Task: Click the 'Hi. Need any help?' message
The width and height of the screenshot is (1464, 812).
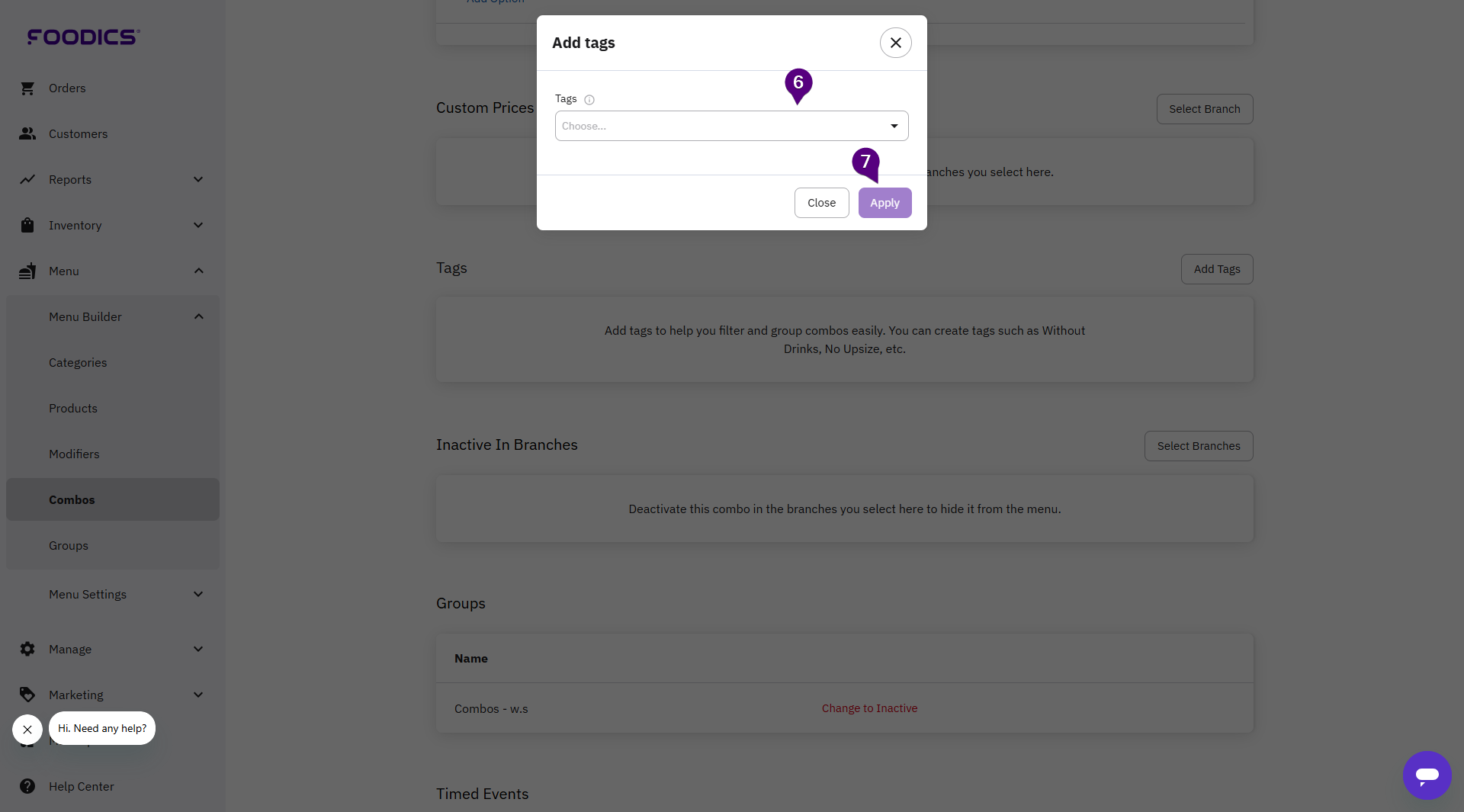Action: coord(102,729)
